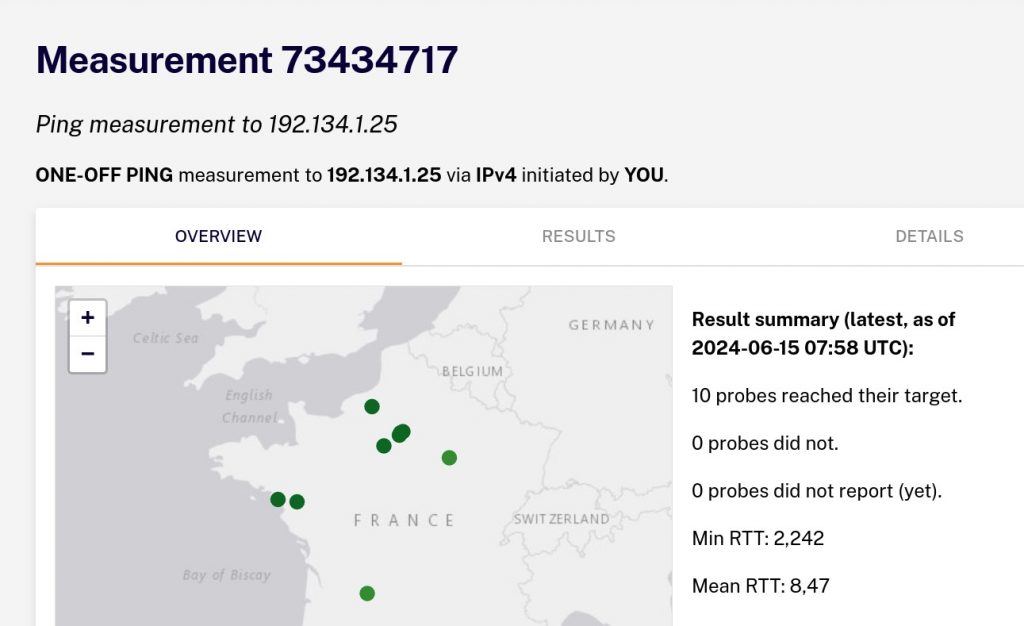Switch to the Results tab
The width and height of the screenshot is (1024, 626).
(x=578, y=236)
